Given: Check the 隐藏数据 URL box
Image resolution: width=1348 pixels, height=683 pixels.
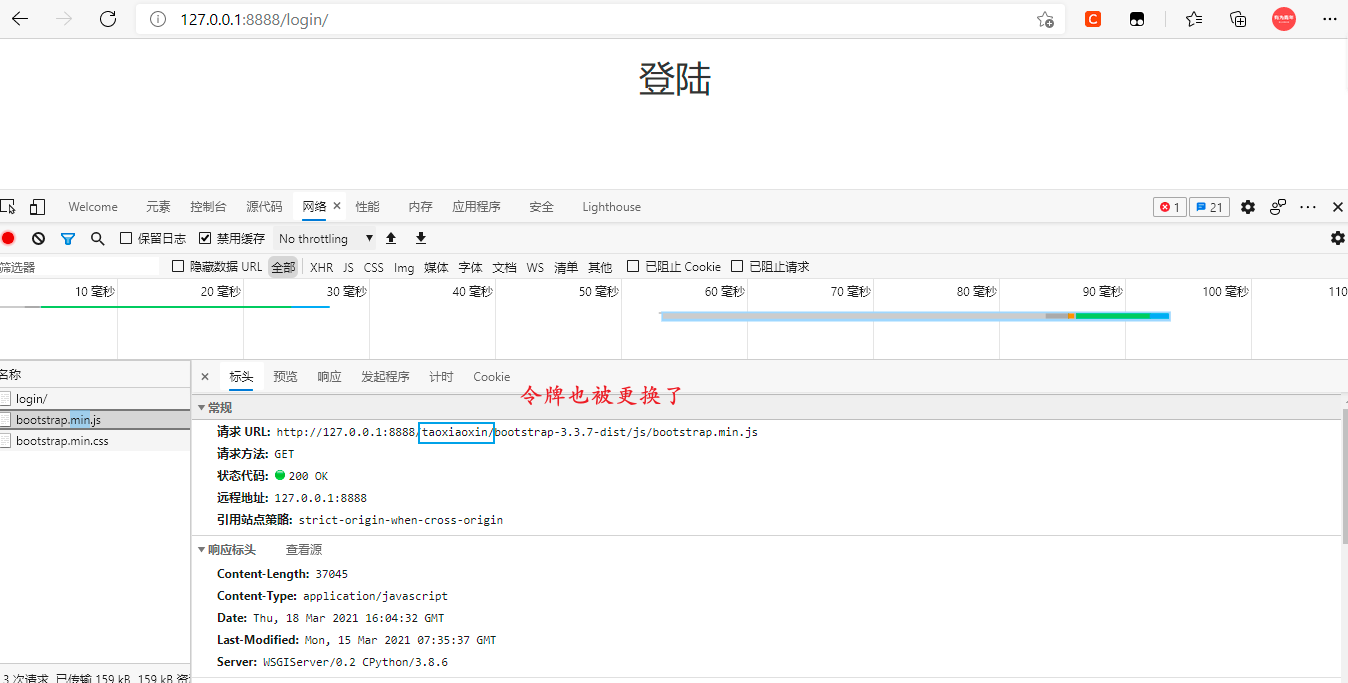Looking at the screenshot, I should pos(178,266).
